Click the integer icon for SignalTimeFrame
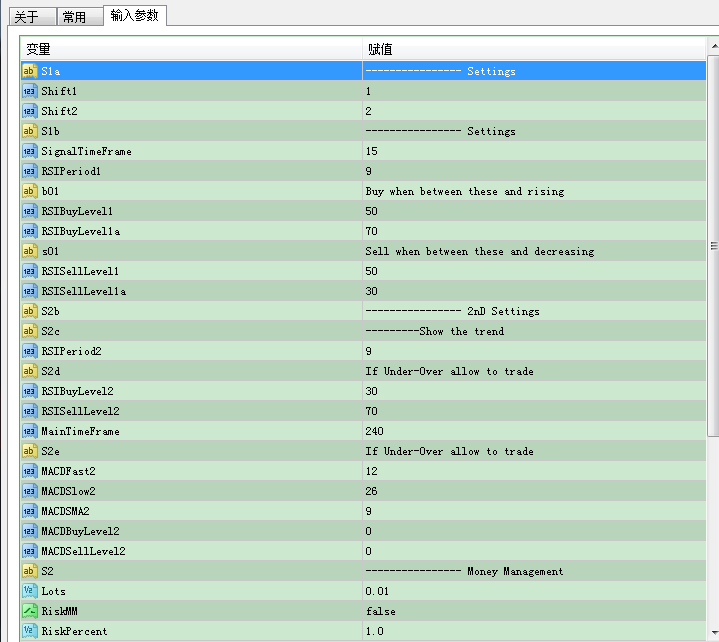Image resolution: width=719 pixels, height=642 pixels. click(29, 151)
